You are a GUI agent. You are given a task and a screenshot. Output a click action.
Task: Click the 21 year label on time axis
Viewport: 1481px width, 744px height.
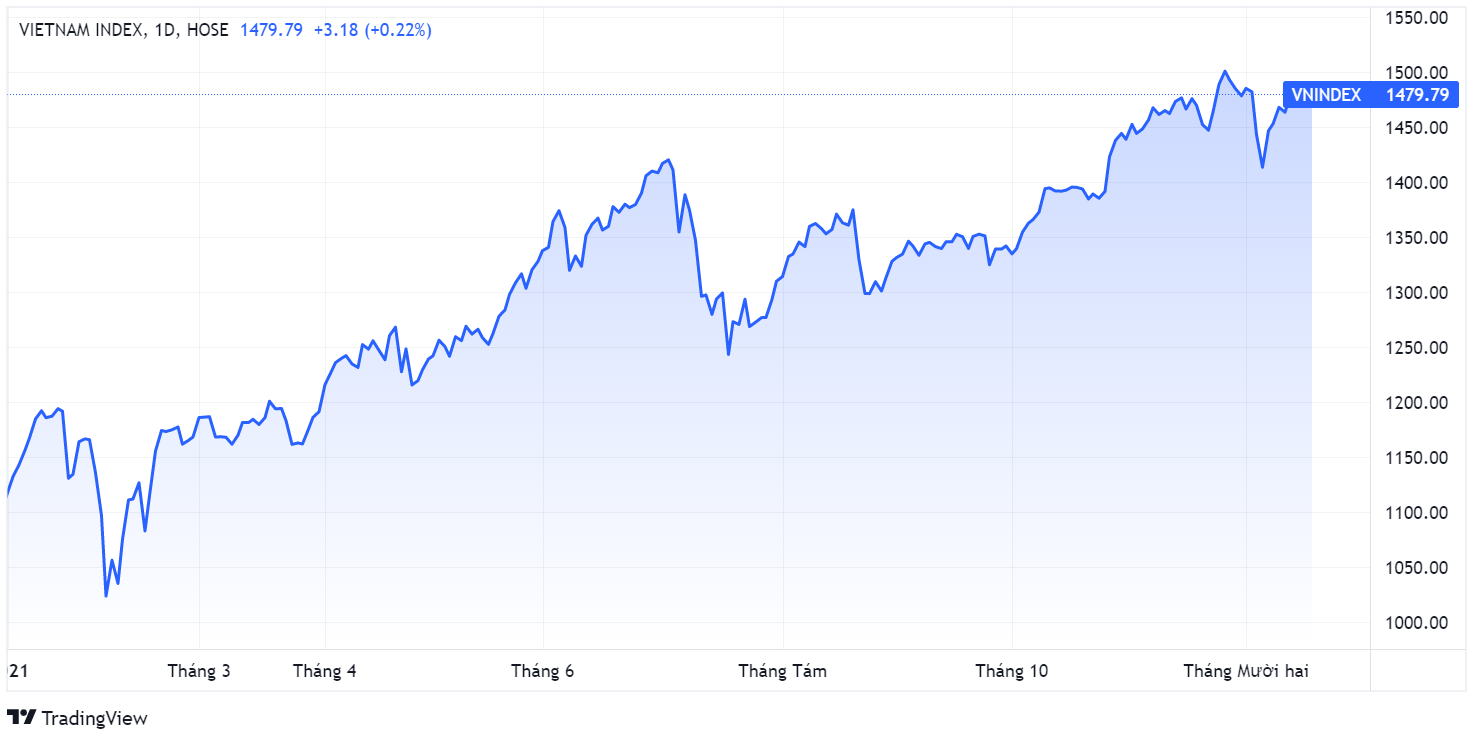point(15,671)
